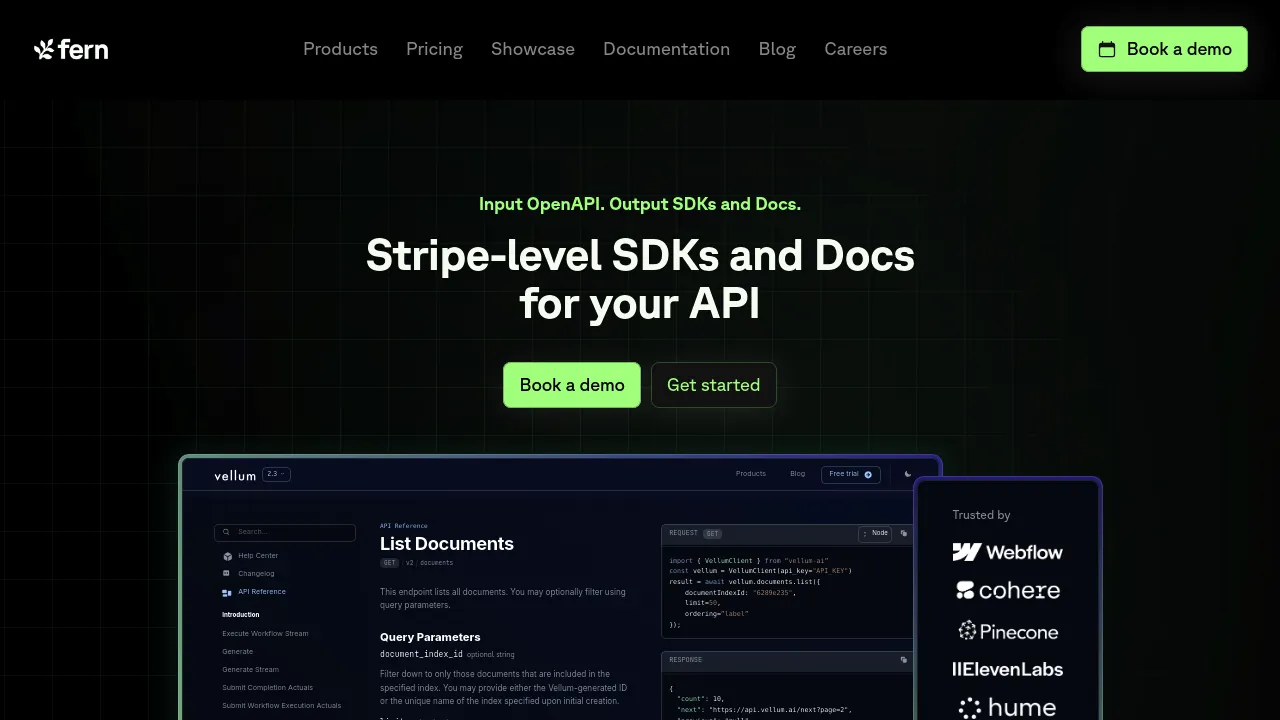Copy the REQUEST code snippet
Viewport: 1280px width, 720px height.
tap(904, 534)
